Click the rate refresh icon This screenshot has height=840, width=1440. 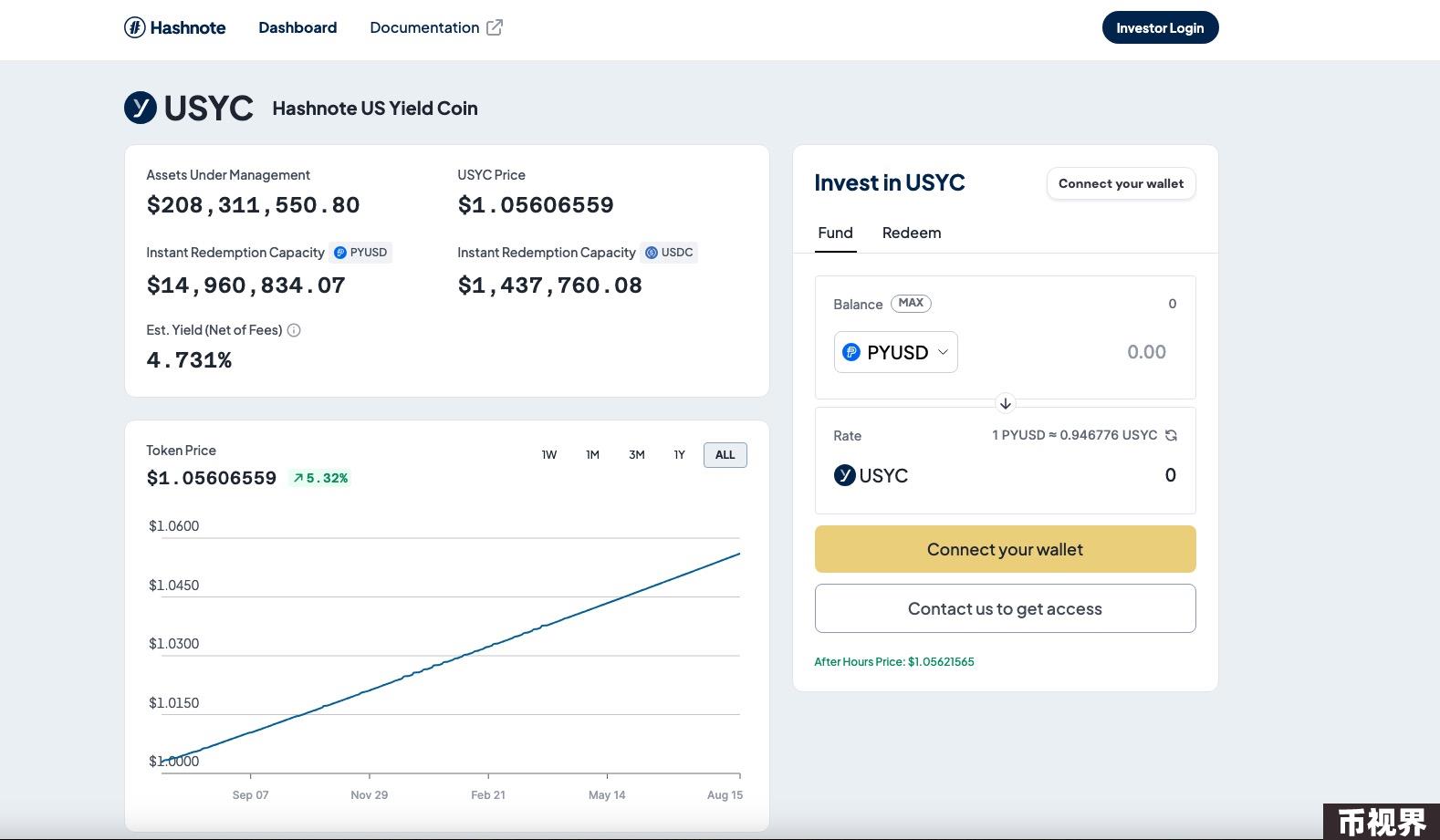pyautogui.click(x=1171, y=435)
